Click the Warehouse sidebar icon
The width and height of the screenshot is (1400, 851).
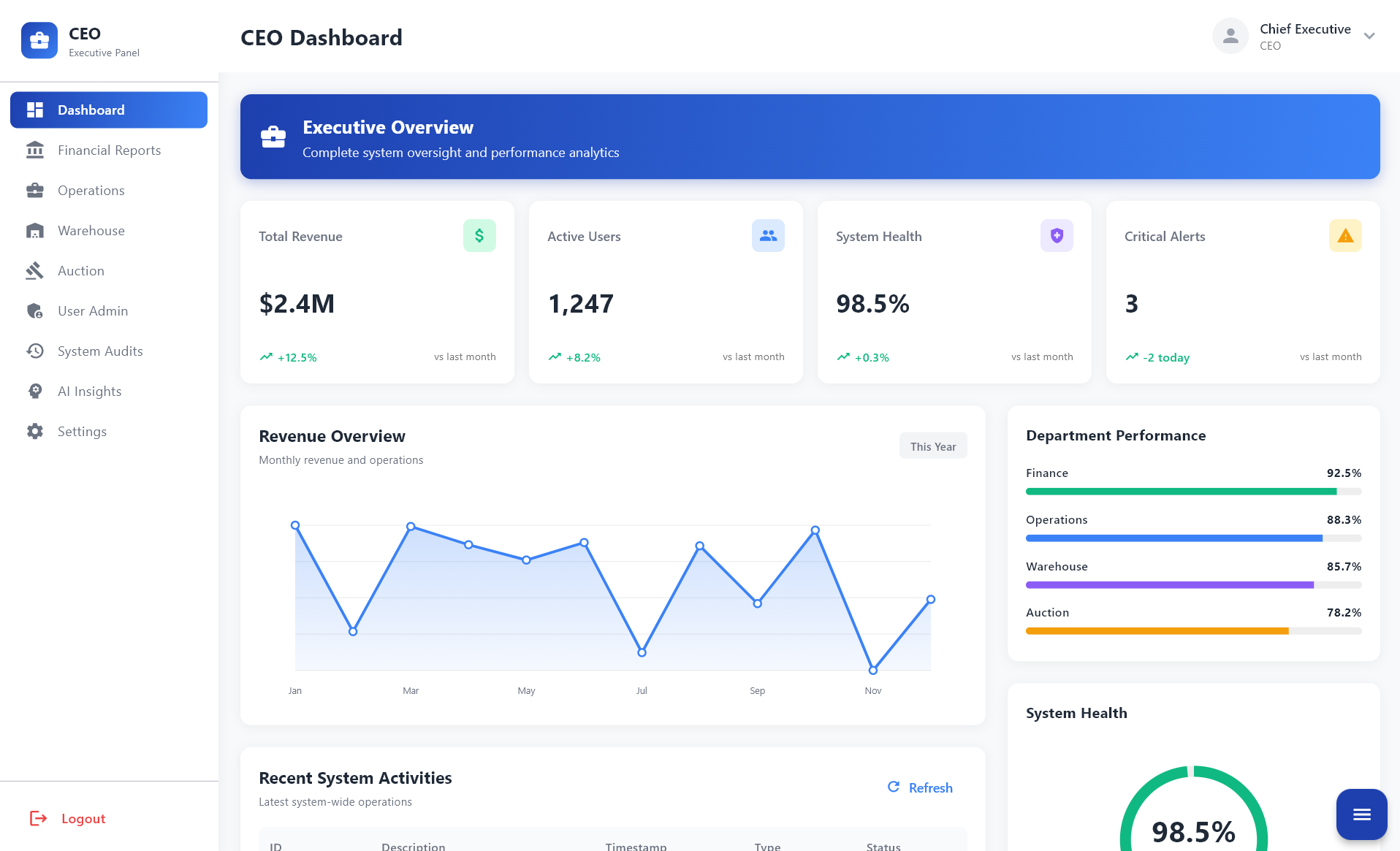(x=34, y=230)
